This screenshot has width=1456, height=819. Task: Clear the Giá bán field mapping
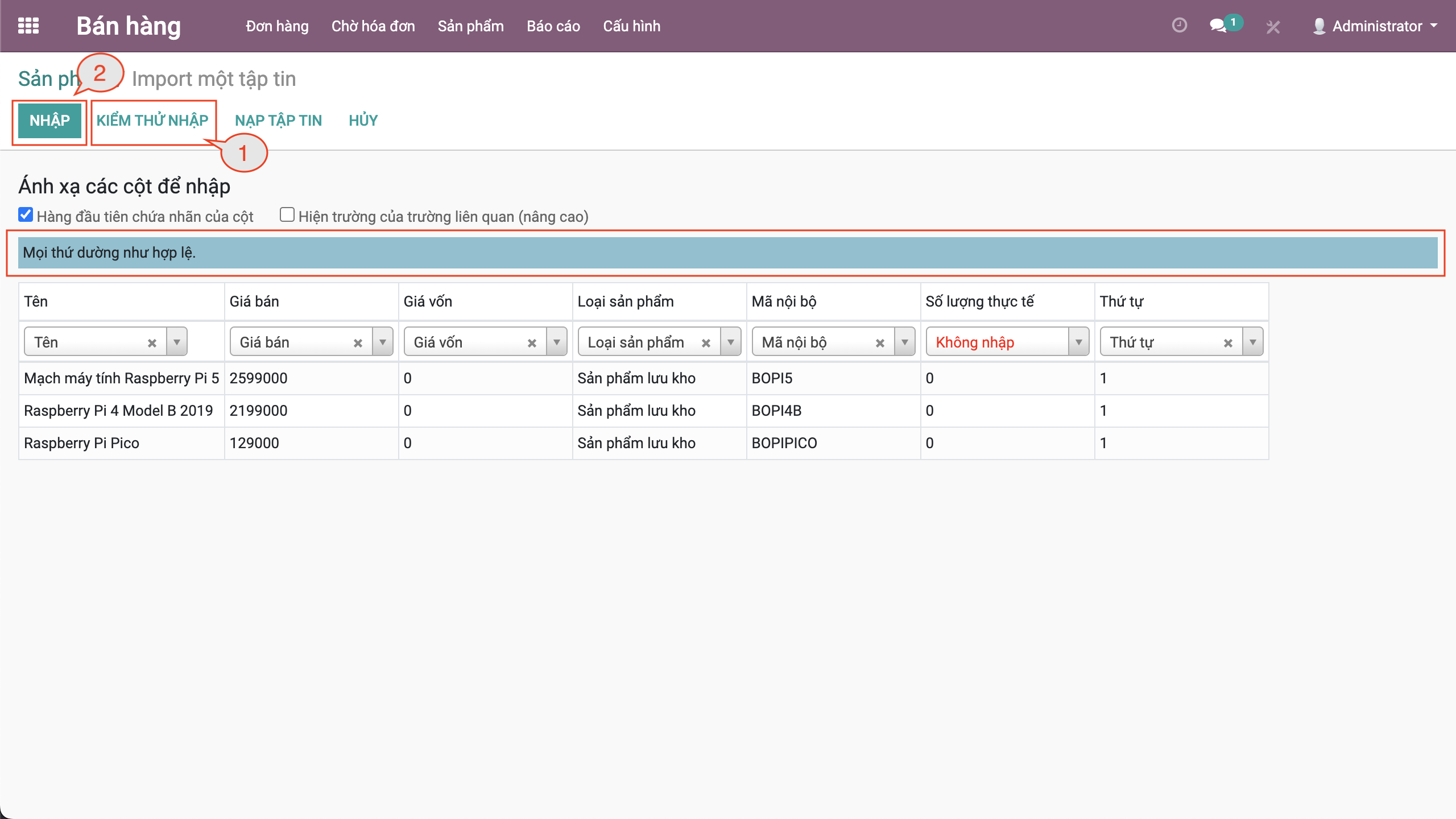tap(358, 343)
